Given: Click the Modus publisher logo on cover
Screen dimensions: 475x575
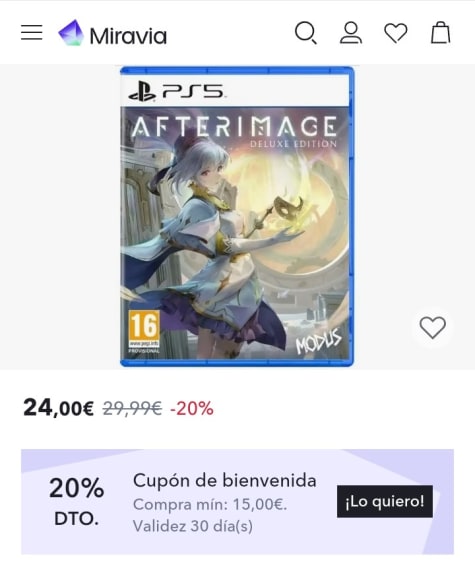Looking at the screenshot, I should [318, 341].
